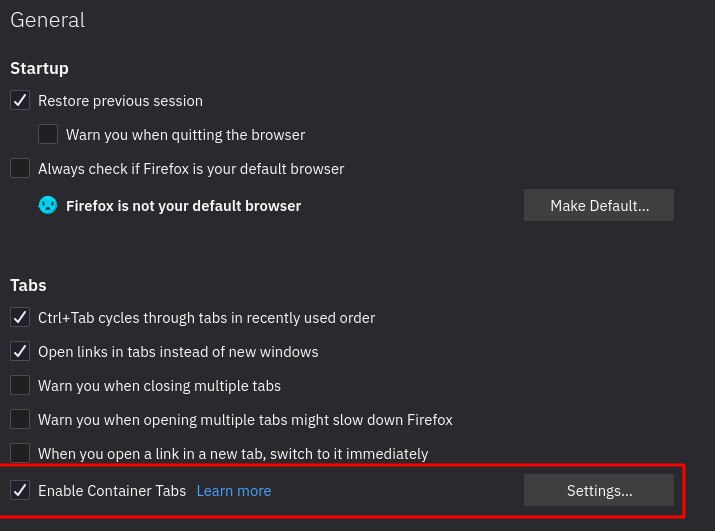Click the 'Enable Container Tabs' label text
Screen dimensions: 715x531
[x=112, y=491]
